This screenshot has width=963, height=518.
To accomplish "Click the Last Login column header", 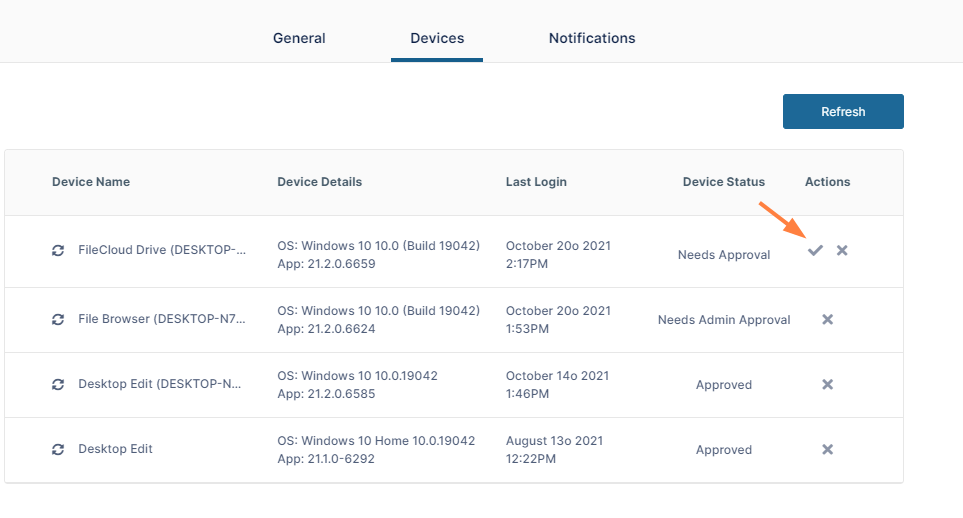I will [x=536, y=182].
